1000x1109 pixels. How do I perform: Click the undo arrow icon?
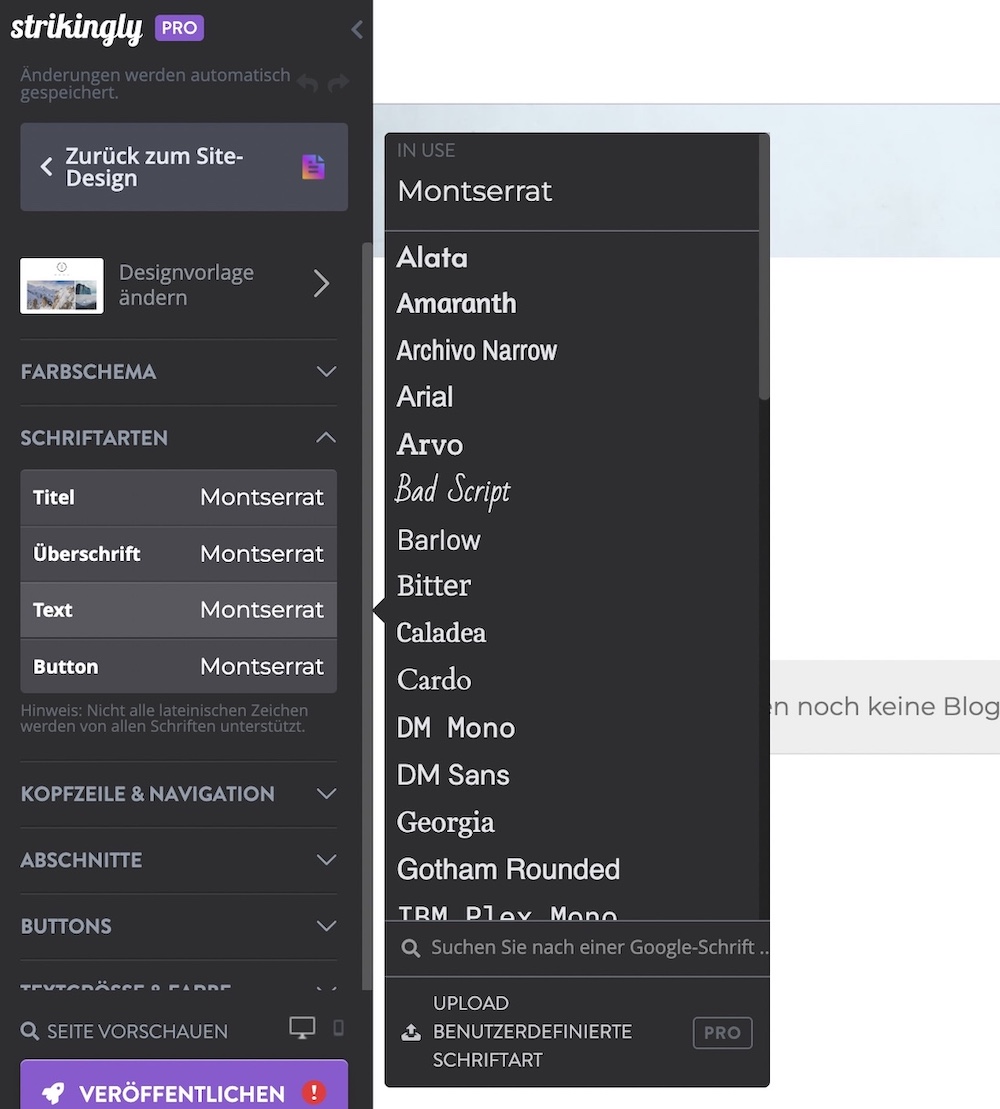(x=308, y=84)
